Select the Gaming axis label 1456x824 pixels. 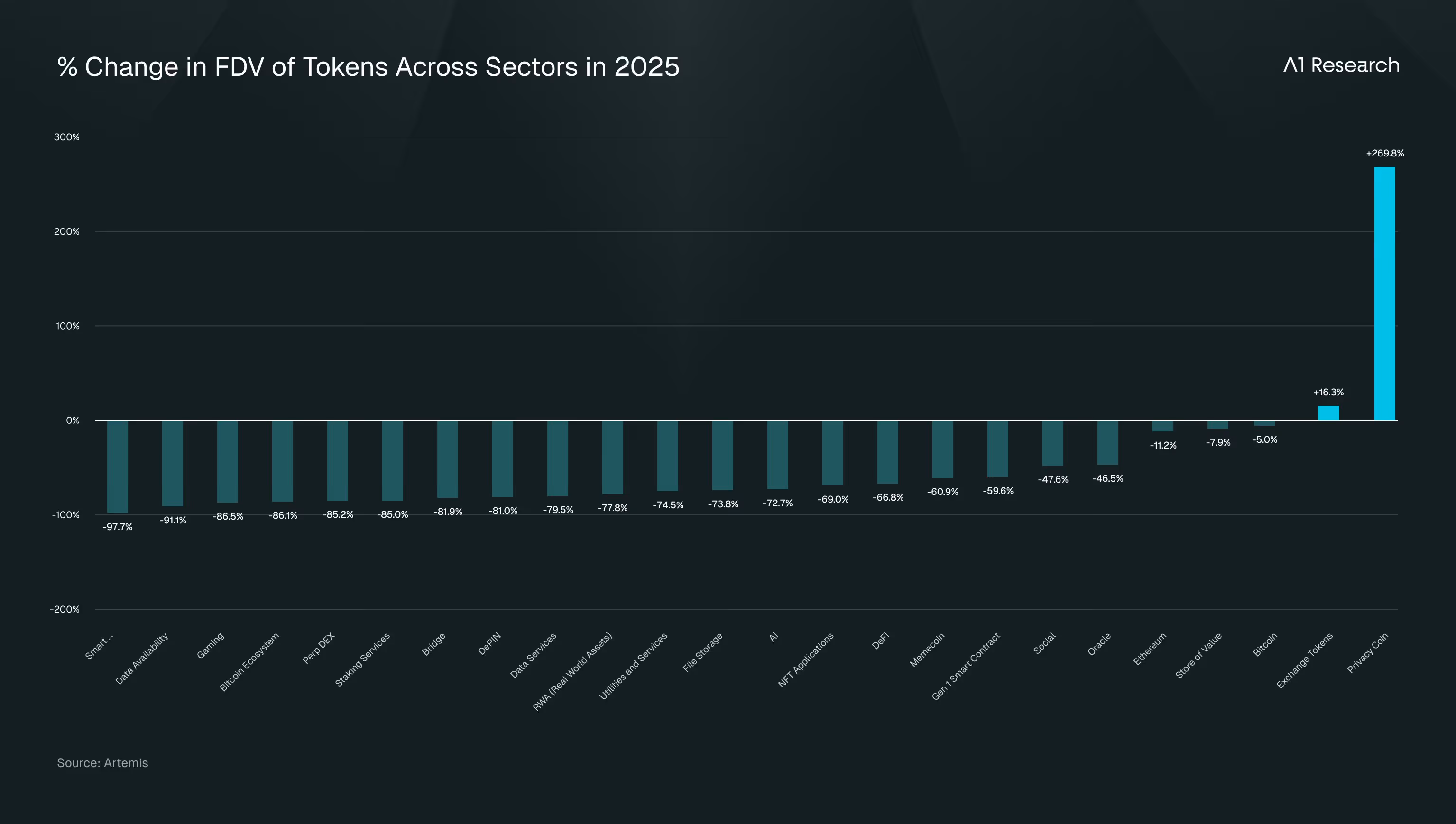pyautogui.click(x=211, y=646)
